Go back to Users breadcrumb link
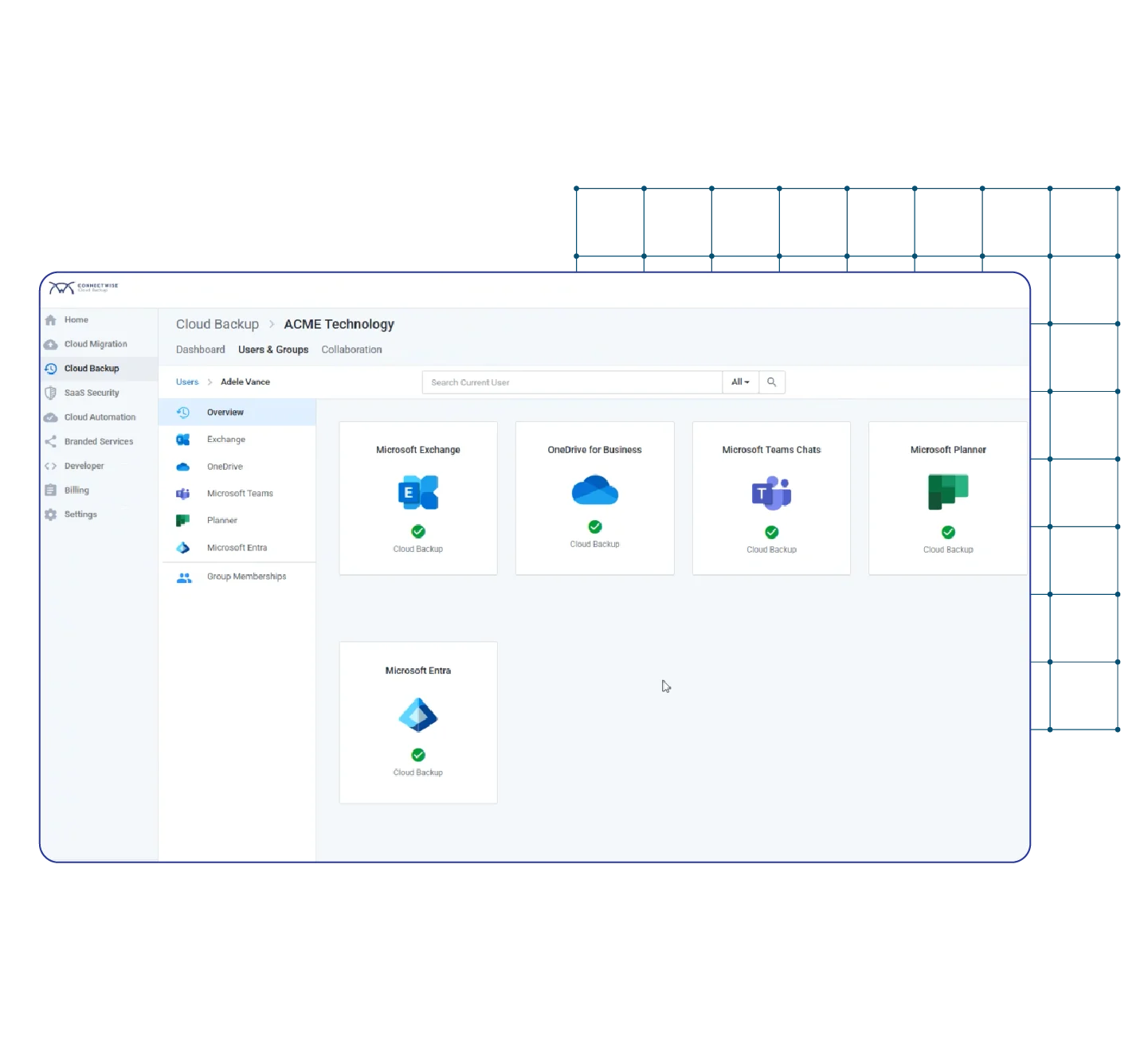Image resolution: width=1148 pixels, height=1052 pixels. [187, 382]
